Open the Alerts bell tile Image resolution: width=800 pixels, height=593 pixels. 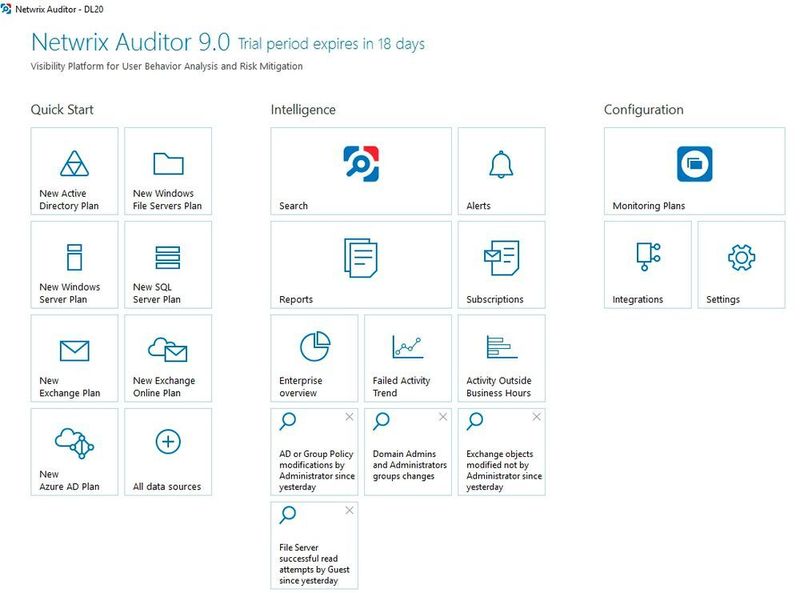[501, 171]
